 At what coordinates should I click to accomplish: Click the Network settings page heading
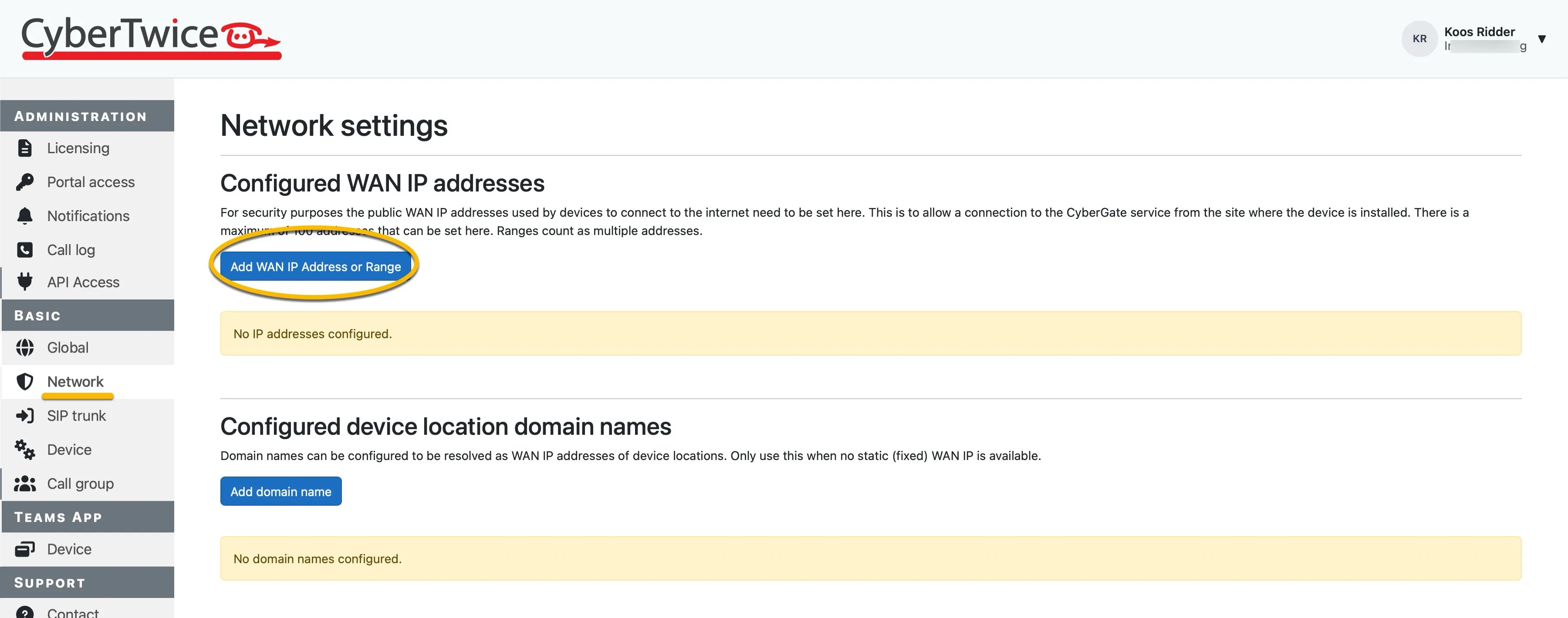pos(334,125)
